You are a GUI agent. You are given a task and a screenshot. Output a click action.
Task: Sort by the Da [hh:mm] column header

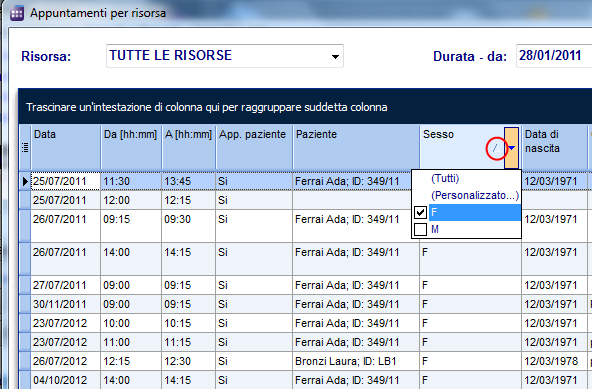[x=131, y=147]
